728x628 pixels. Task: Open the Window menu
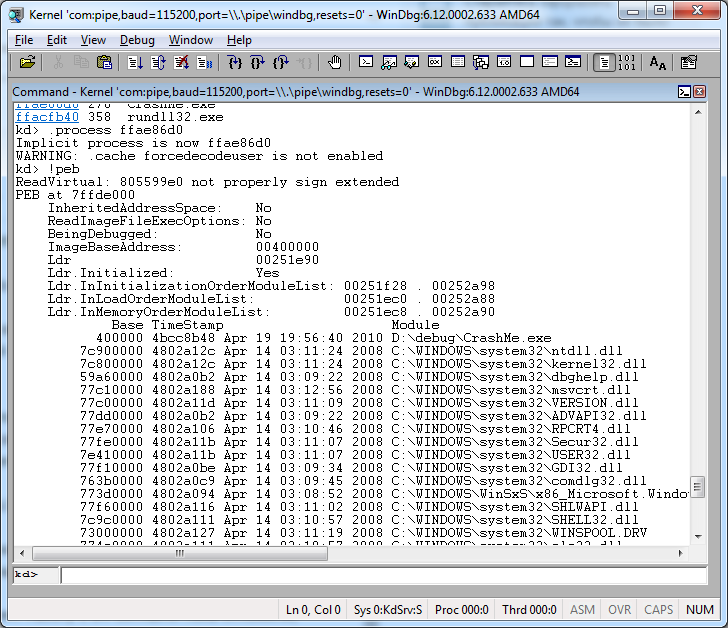tap(191, 40)
